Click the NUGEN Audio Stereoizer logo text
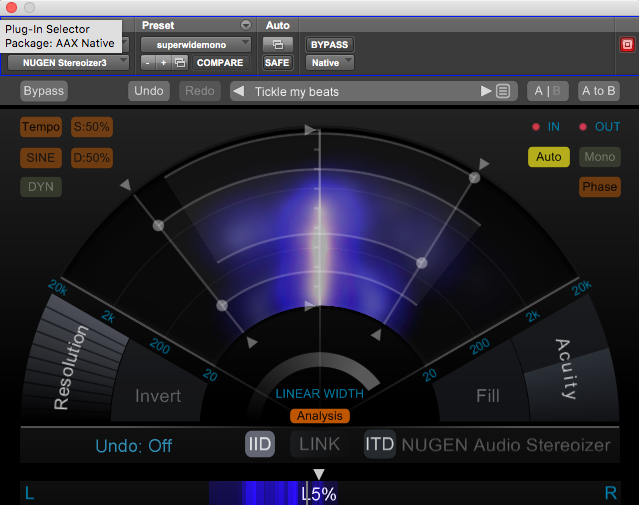This screenshot has height=505, width=639. click(506, 445)
